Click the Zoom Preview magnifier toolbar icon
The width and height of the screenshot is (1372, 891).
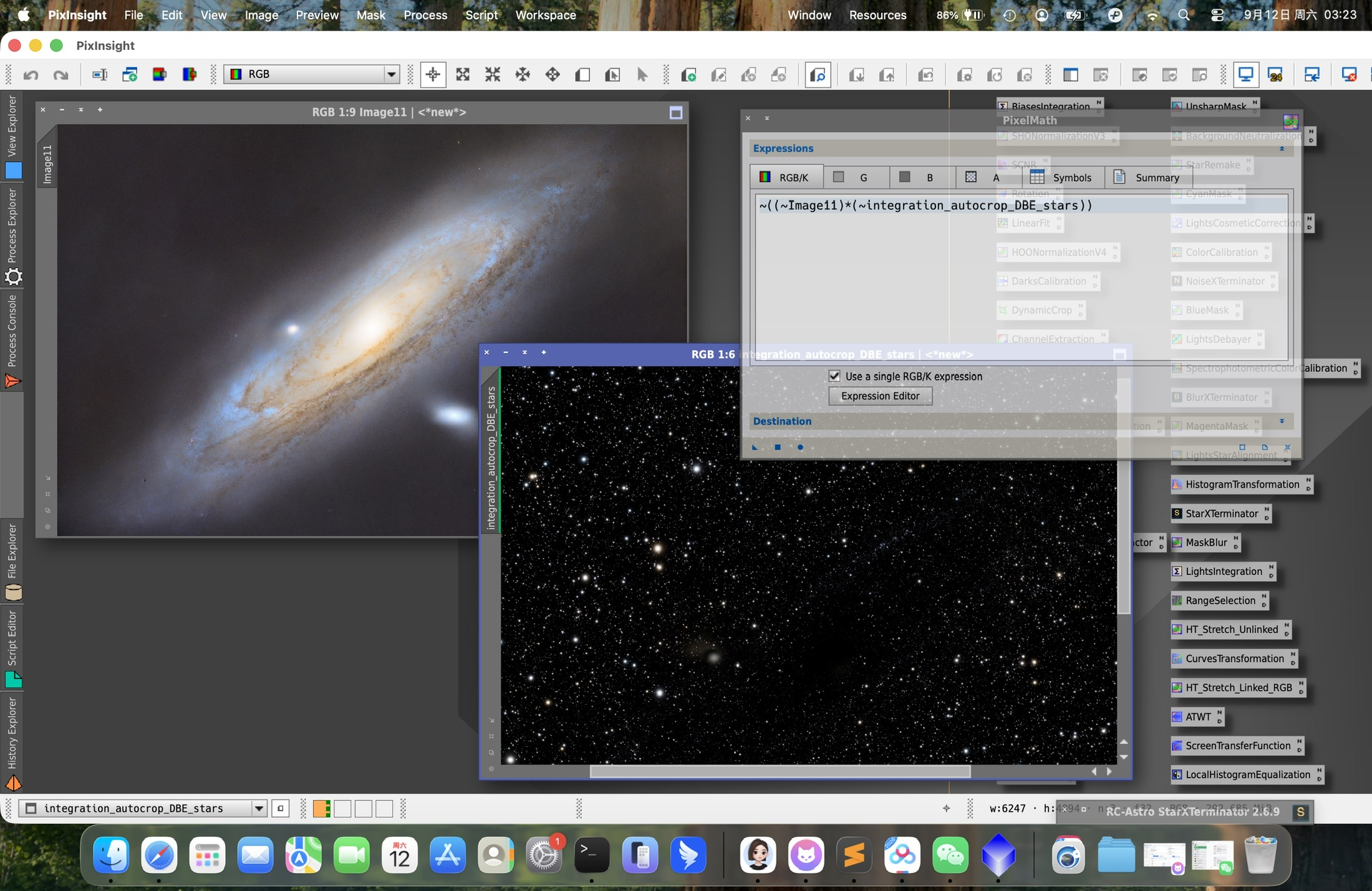coord(818,75)
